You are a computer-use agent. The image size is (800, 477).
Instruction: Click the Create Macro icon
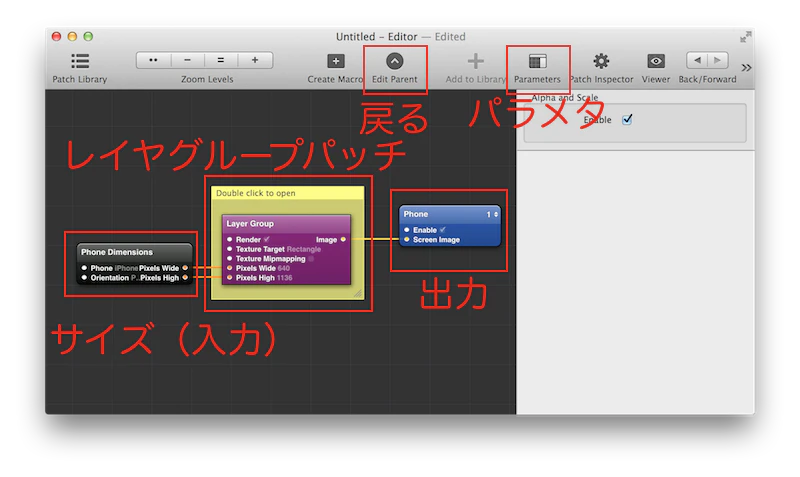point(336,61)
